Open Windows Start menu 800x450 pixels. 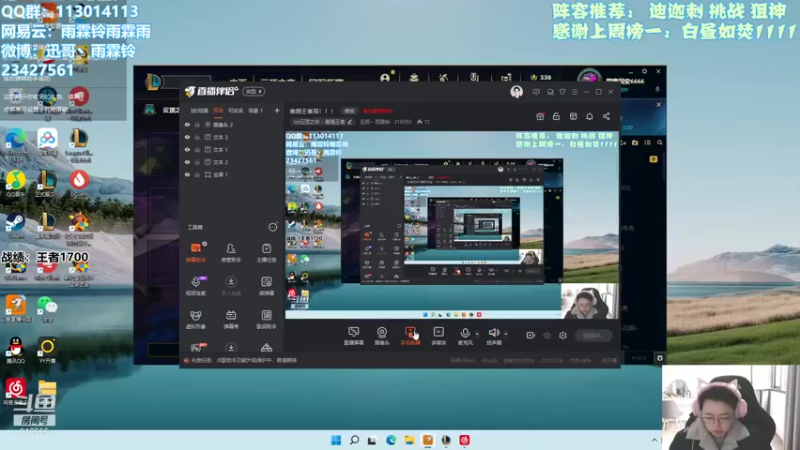coord(336,440)
